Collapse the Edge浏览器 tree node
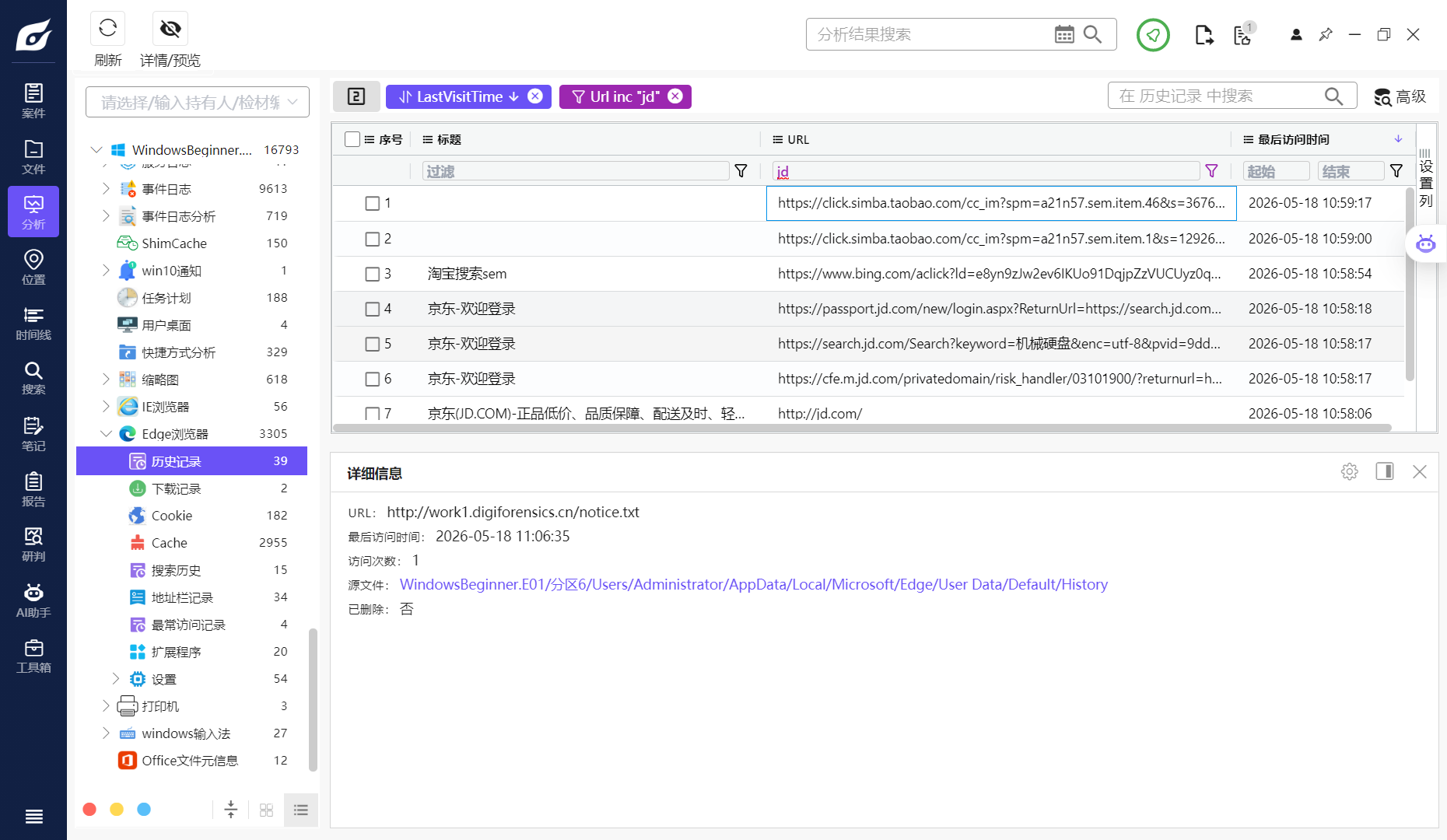This screenshot has width=1447, height=840. 106,433
